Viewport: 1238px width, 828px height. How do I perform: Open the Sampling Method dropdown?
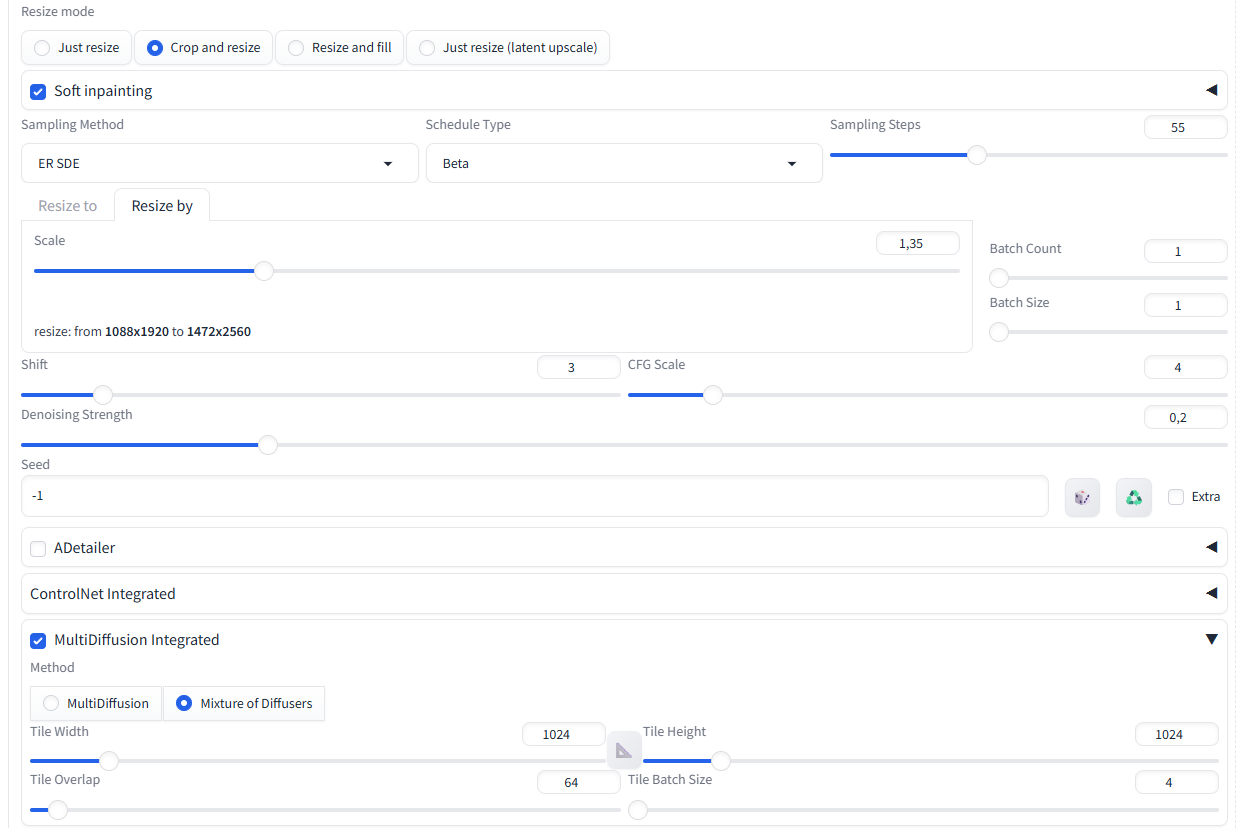click(219, 163)
